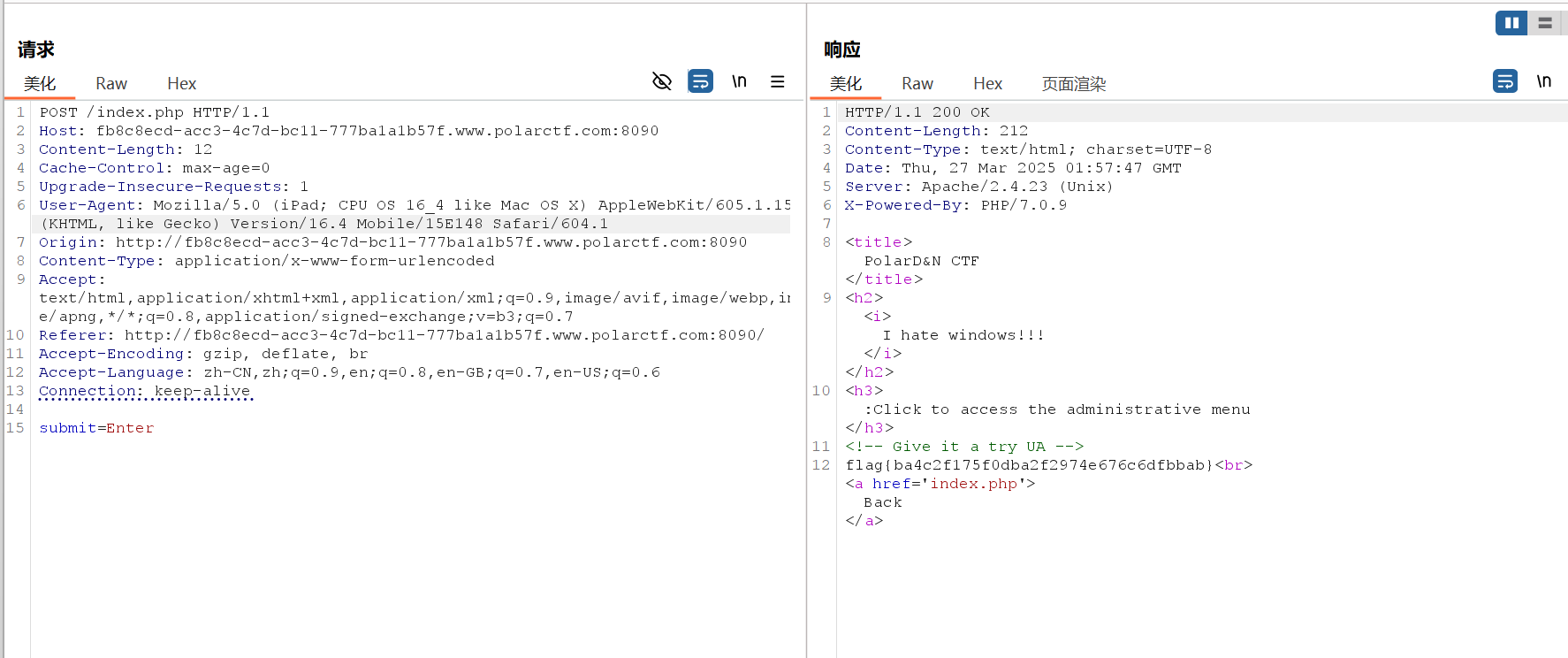Open the response Hex tab
This screenshot has width=1568, height=658.
(987, 84)
